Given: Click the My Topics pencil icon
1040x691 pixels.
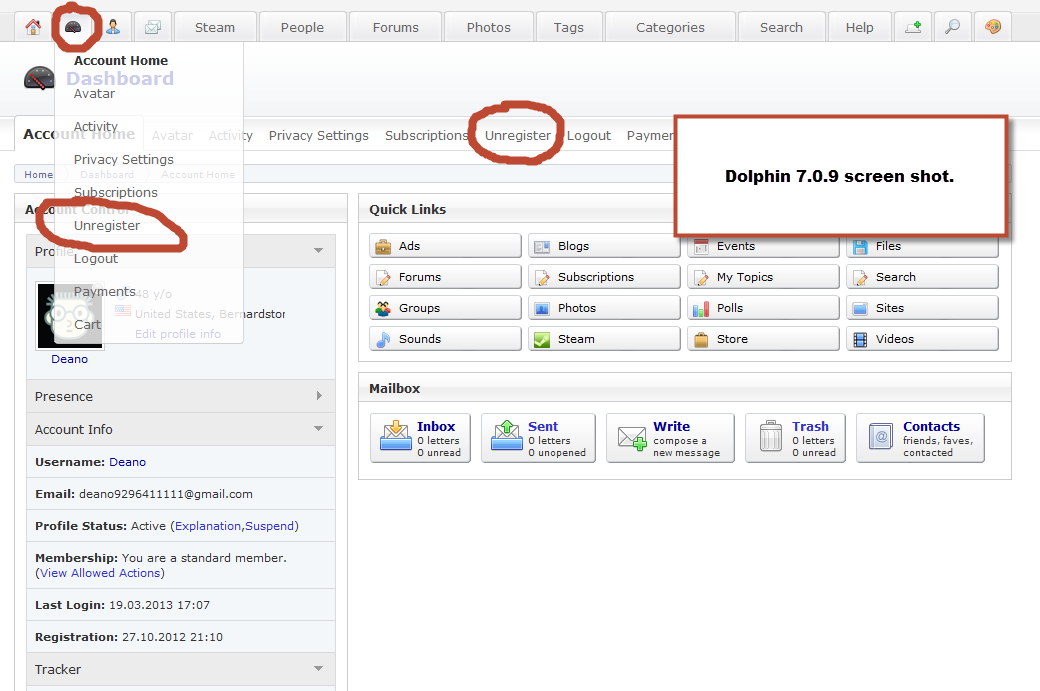Looking at the screenshot, I should (701, 278).
